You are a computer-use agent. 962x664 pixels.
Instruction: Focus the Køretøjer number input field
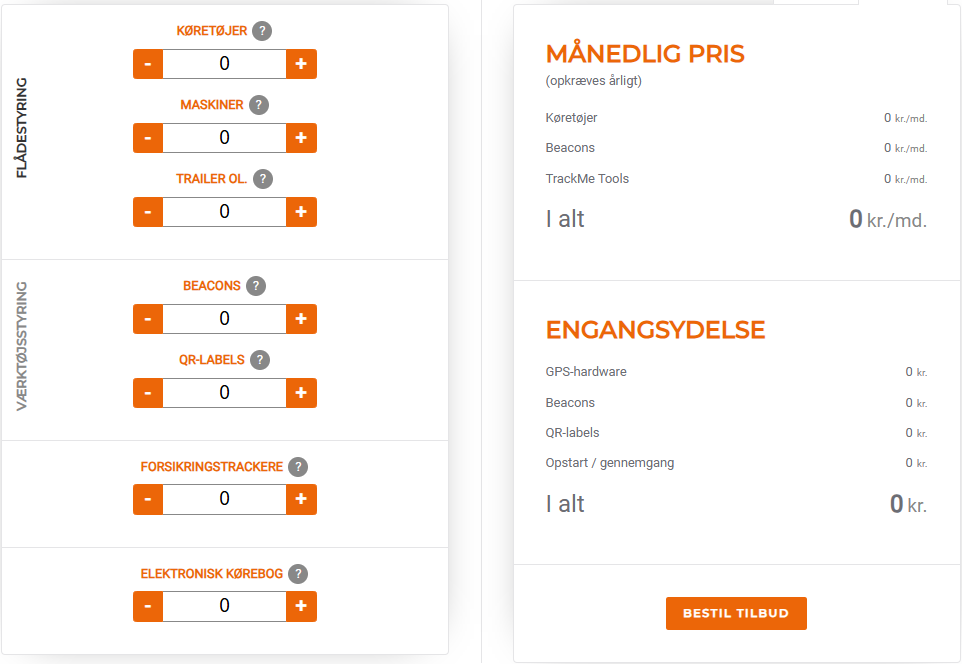(x=224, y=64)
